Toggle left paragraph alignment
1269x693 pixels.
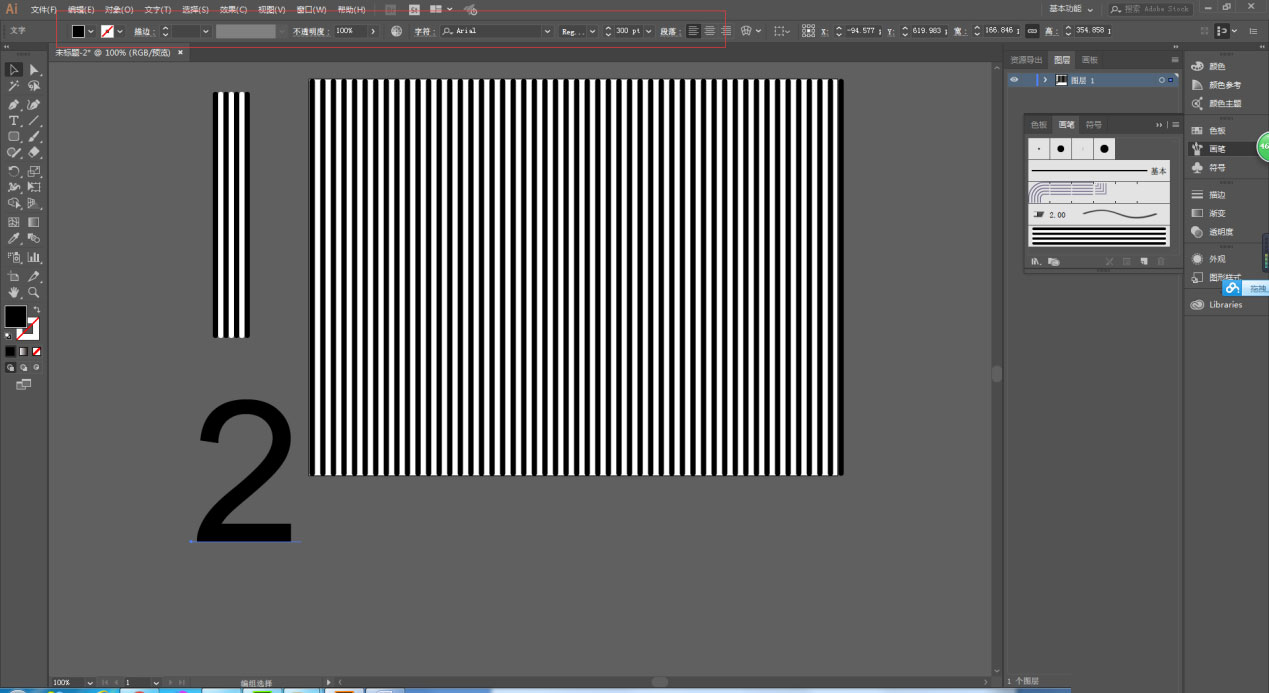click(693, 31)
